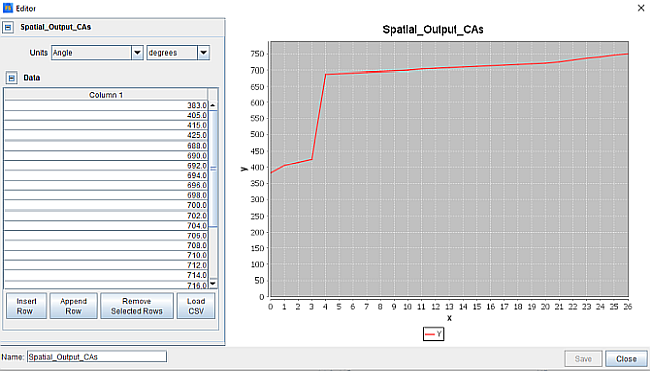Viewport: 650px width, 371px height.
Task: Click the Close button
Action: coord(626,359)
